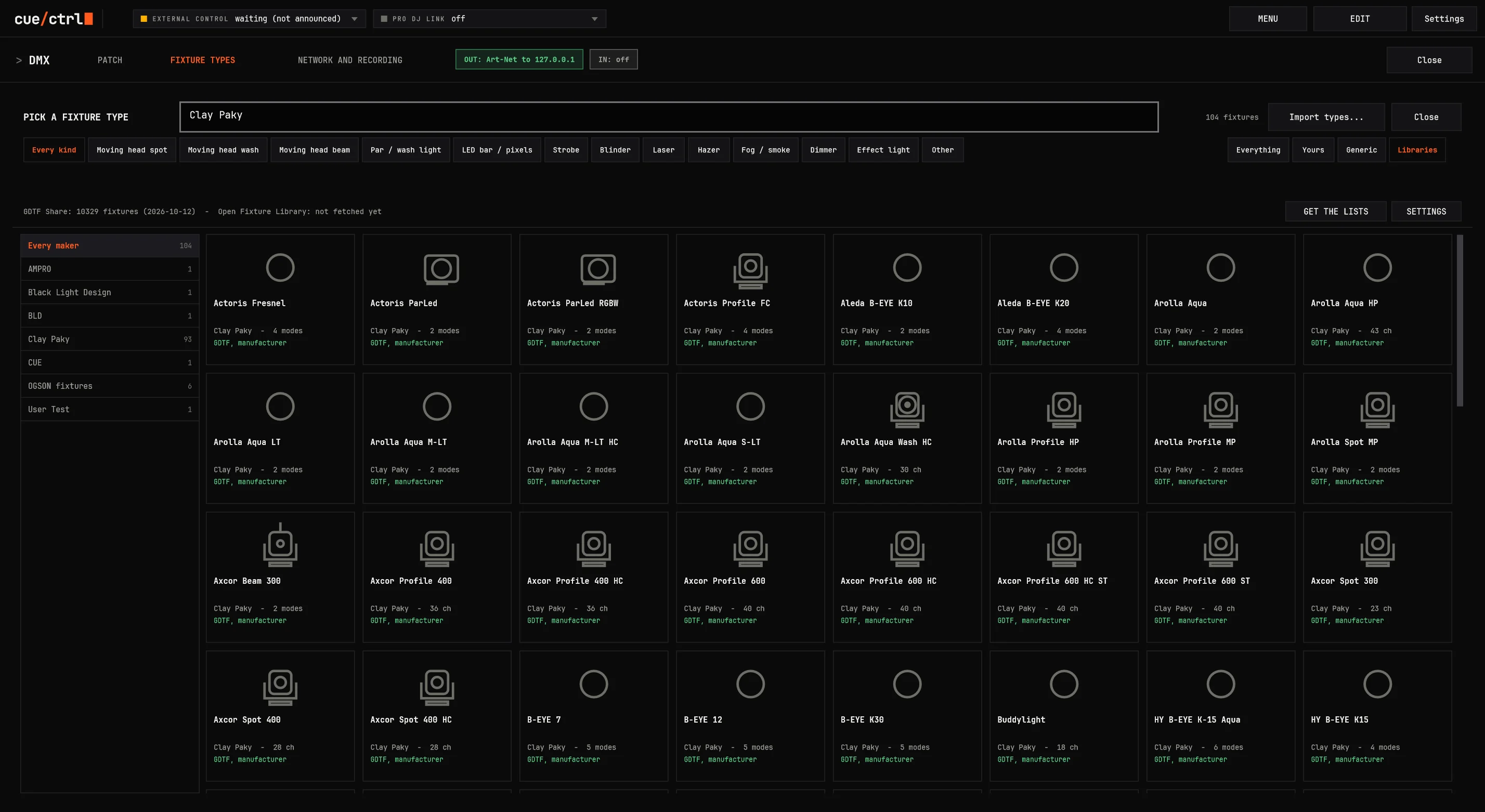Viewport: 1485px width, 812px height.
Task: Open the Patch tab
Action: click(x=110, y=60)
